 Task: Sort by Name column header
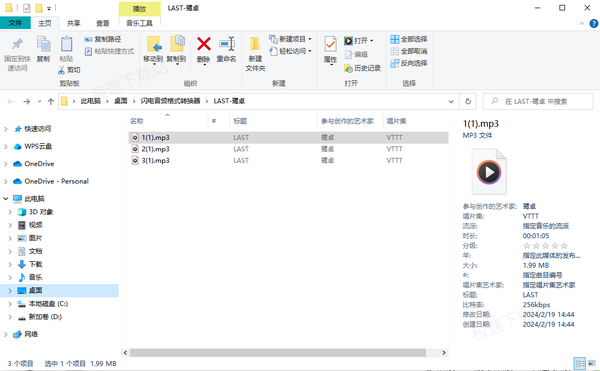point(168,121)
